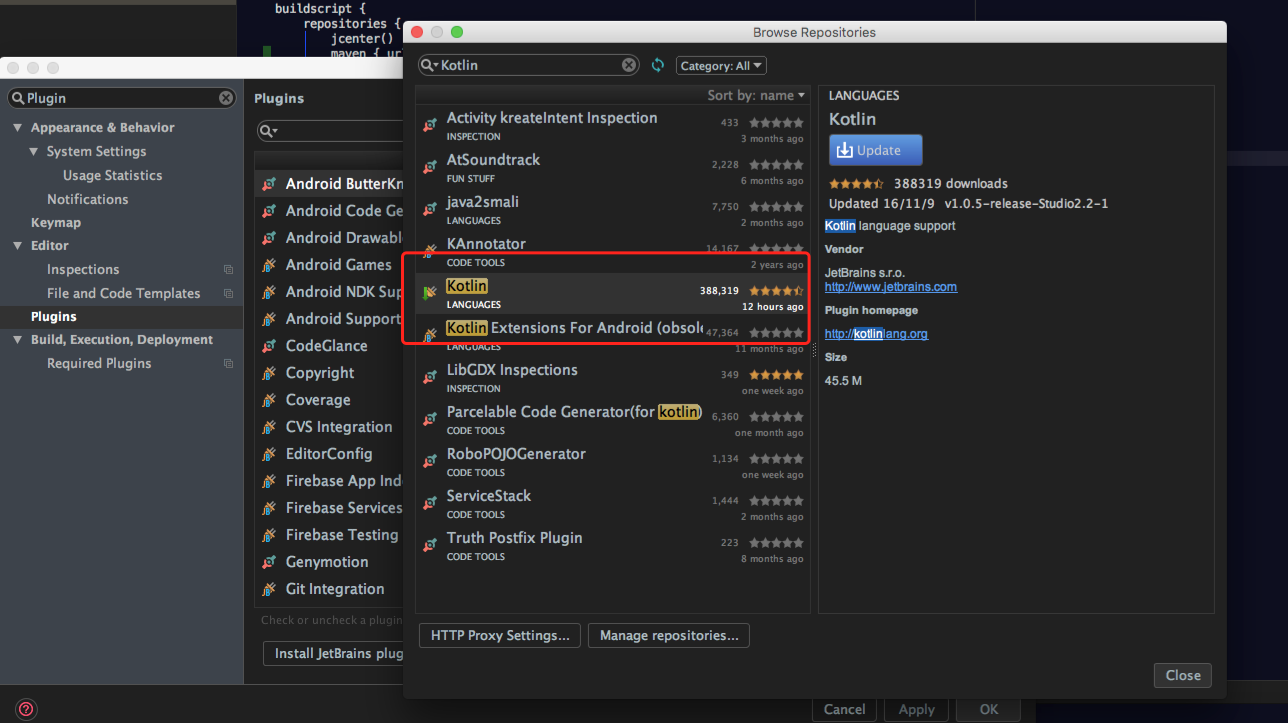Select Coverage plugin row
Viewport: 1288px width, 723px height.
point(329,400)
